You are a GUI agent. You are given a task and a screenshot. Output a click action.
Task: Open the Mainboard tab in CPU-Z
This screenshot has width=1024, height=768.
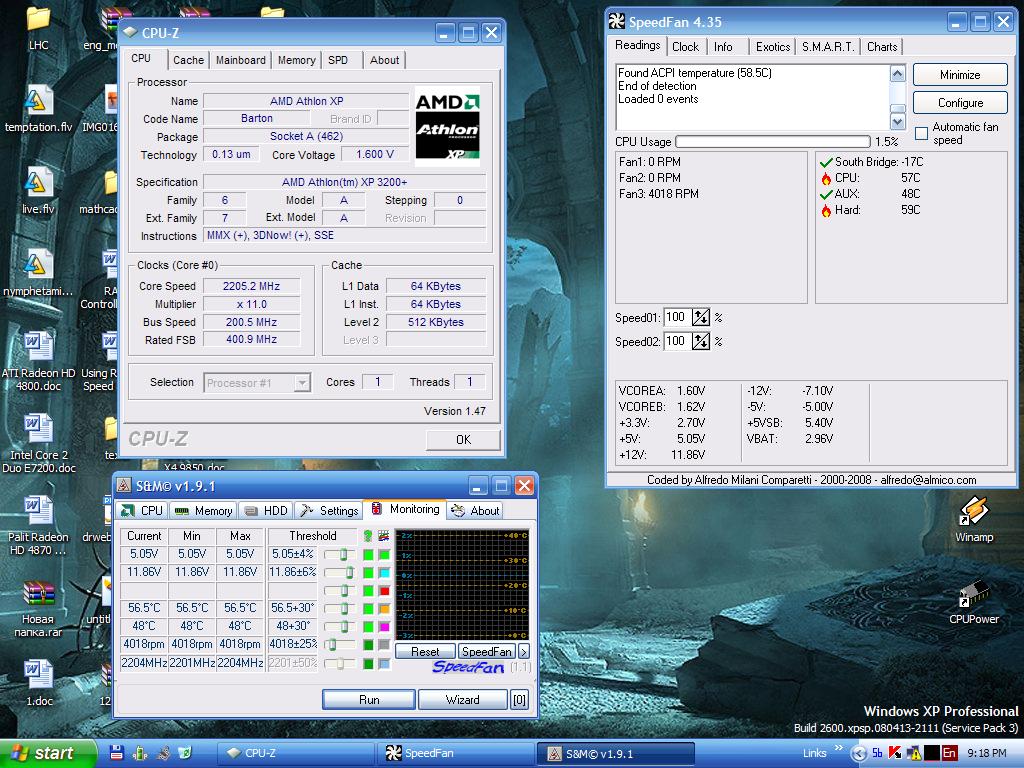coord(240,60)
